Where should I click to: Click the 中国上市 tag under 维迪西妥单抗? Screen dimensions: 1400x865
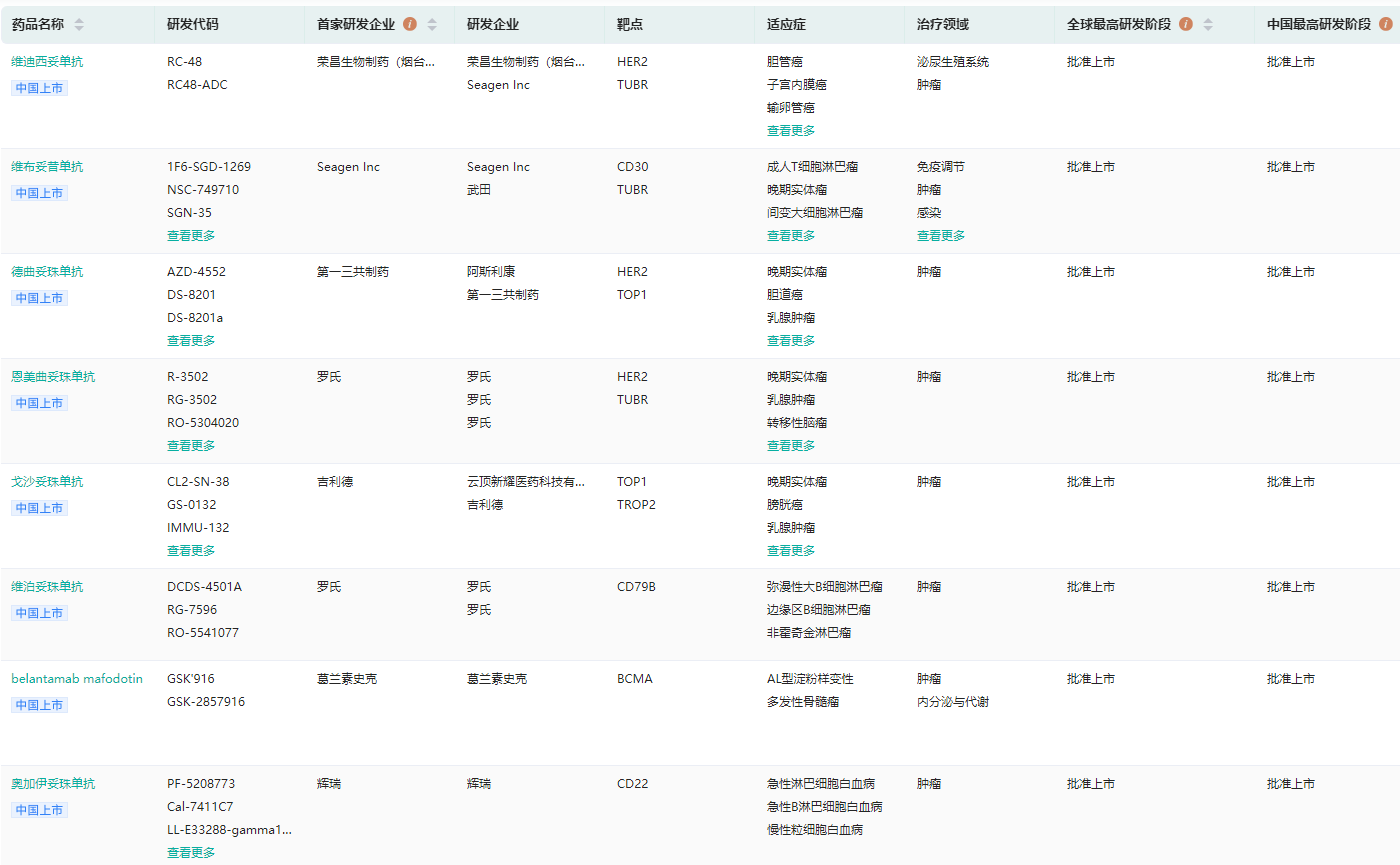40,88
